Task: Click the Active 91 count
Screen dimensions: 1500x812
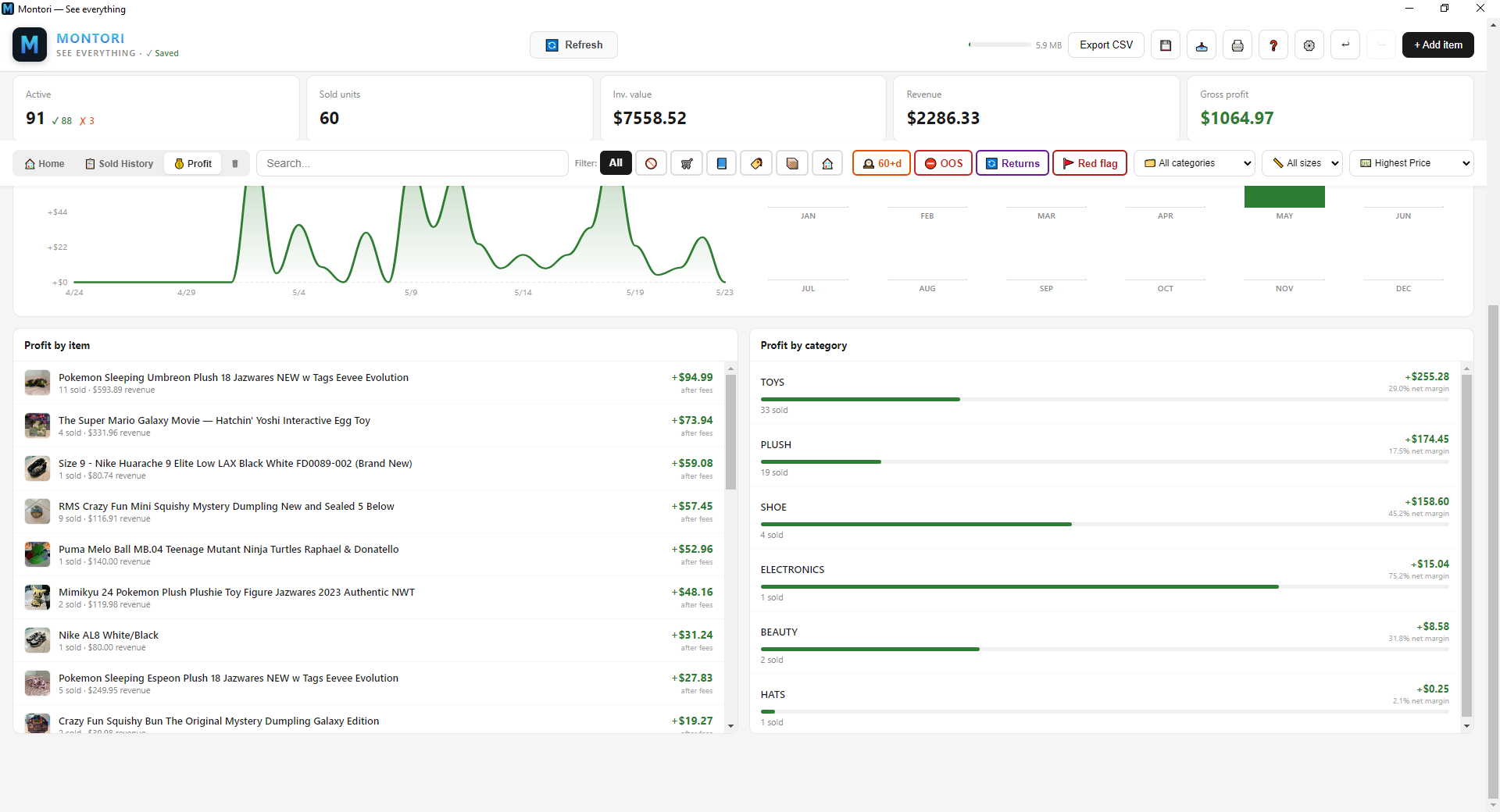Action: click(x=35, y=118)
